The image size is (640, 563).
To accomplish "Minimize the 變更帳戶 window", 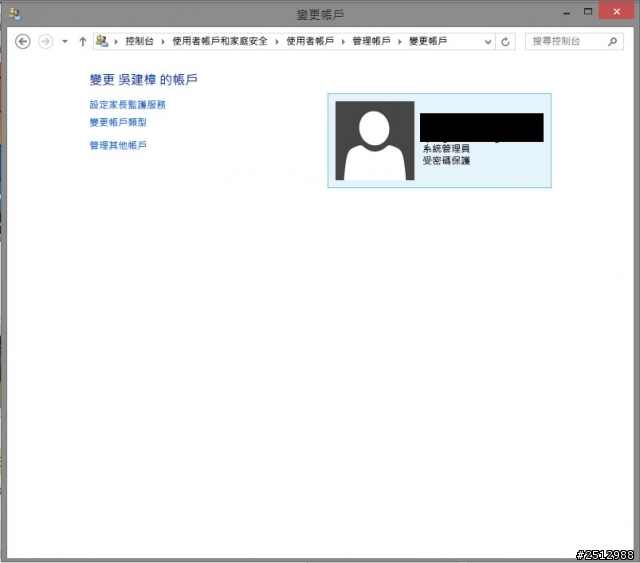I will [x=566, y=13].
